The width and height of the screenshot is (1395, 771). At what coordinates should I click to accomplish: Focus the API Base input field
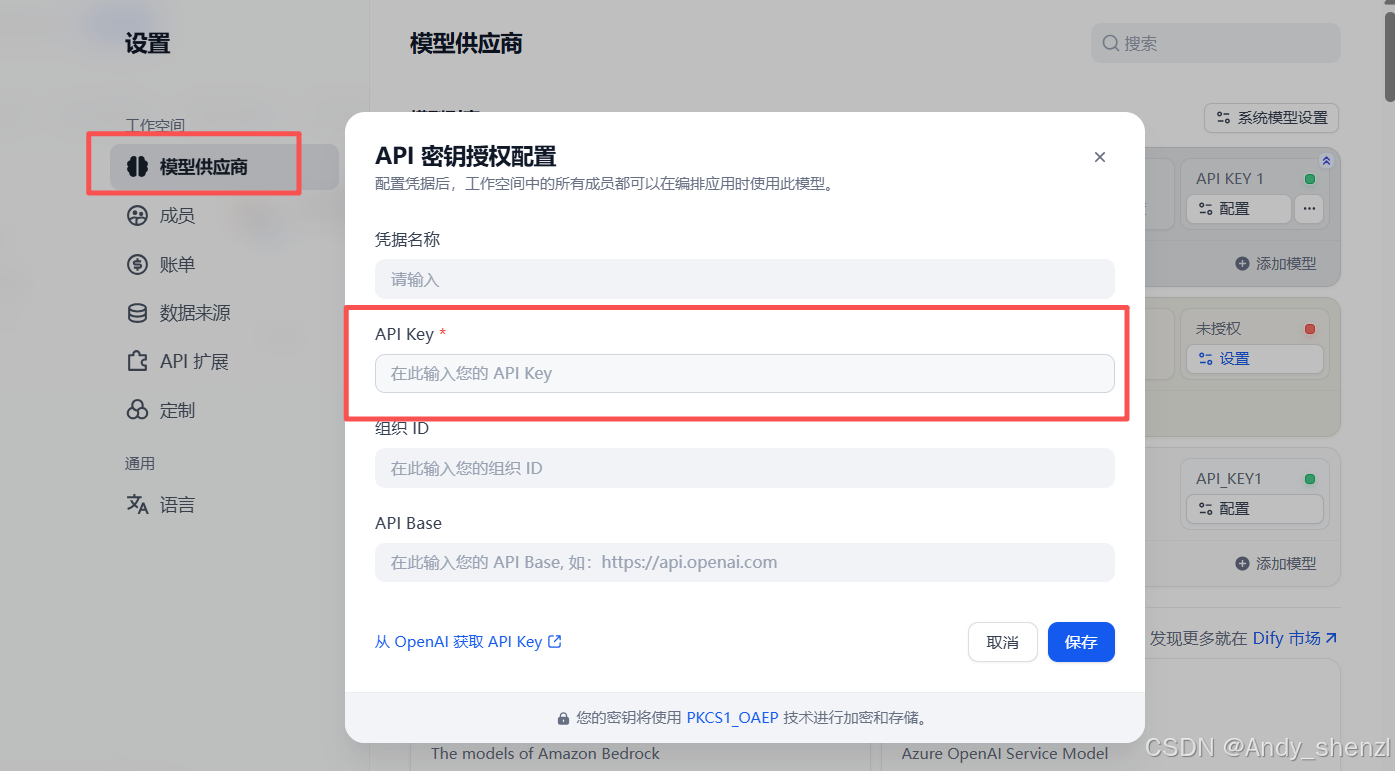click(745, 562)
